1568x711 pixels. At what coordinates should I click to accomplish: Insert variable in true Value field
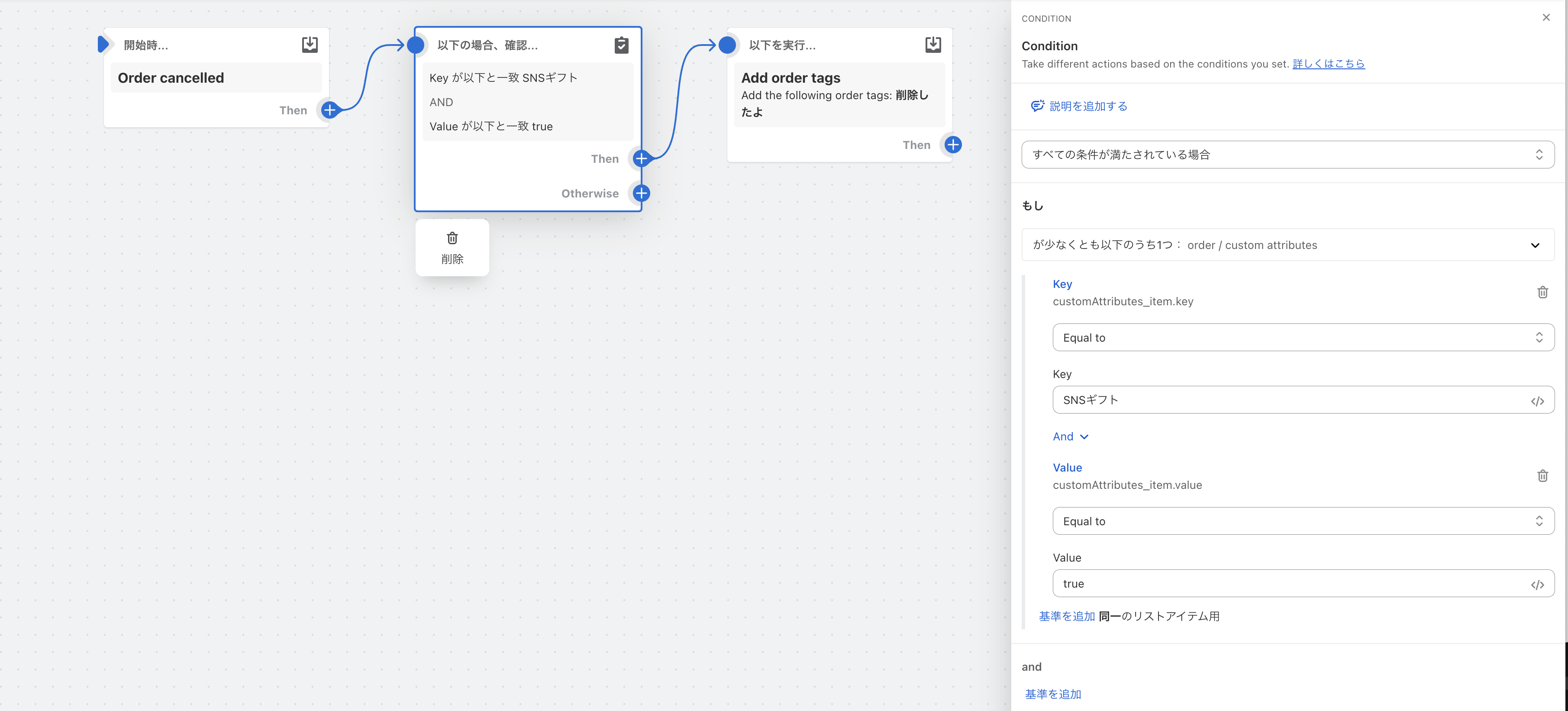point(1537,585)
